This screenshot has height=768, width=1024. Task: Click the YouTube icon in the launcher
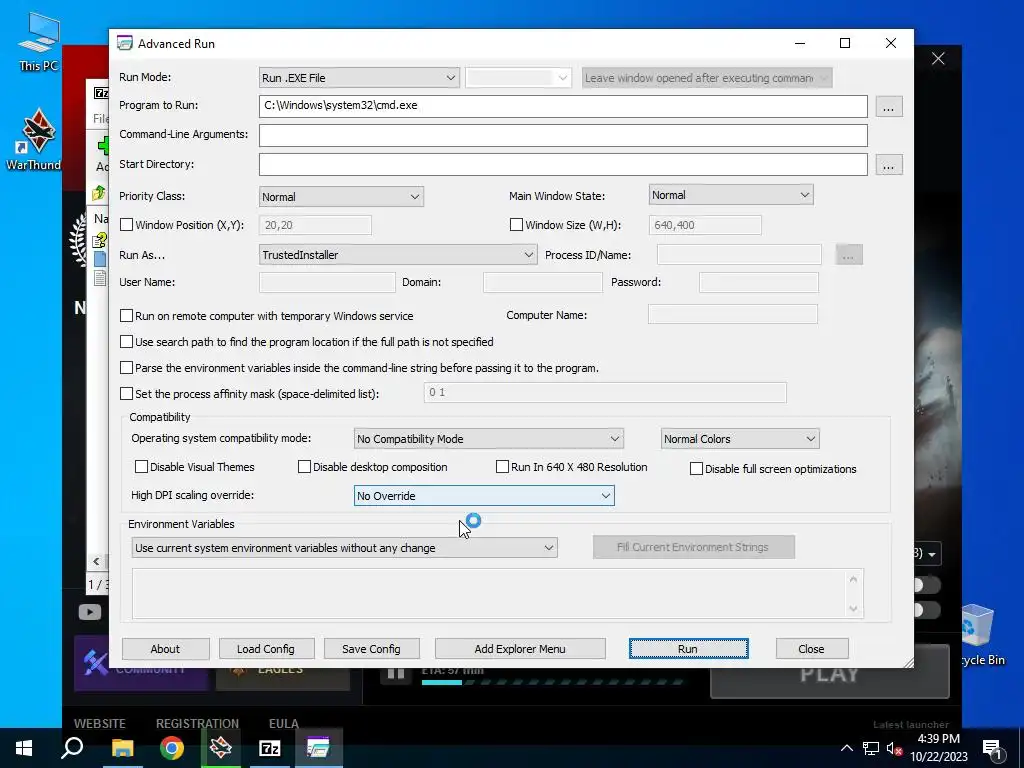pyautogui.click(x=89, y=612)
